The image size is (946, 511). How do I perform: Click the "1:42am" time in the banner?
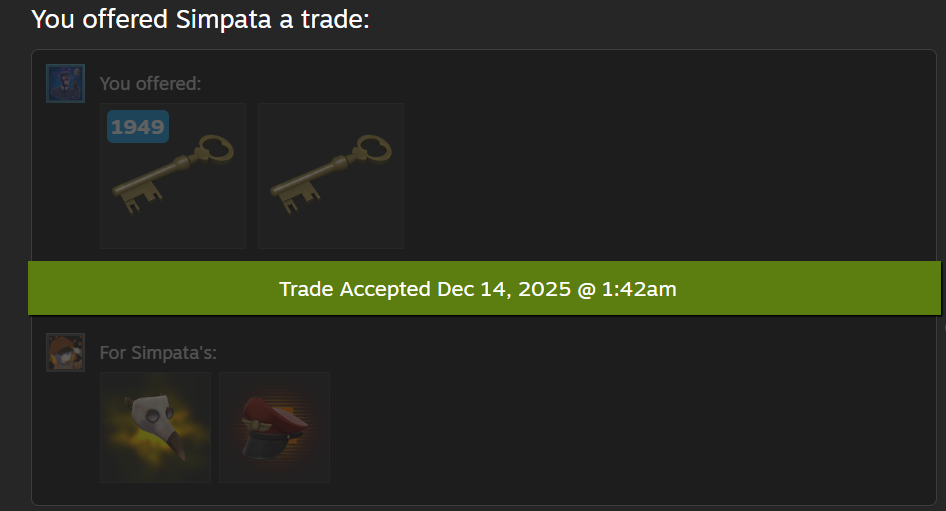639,289
